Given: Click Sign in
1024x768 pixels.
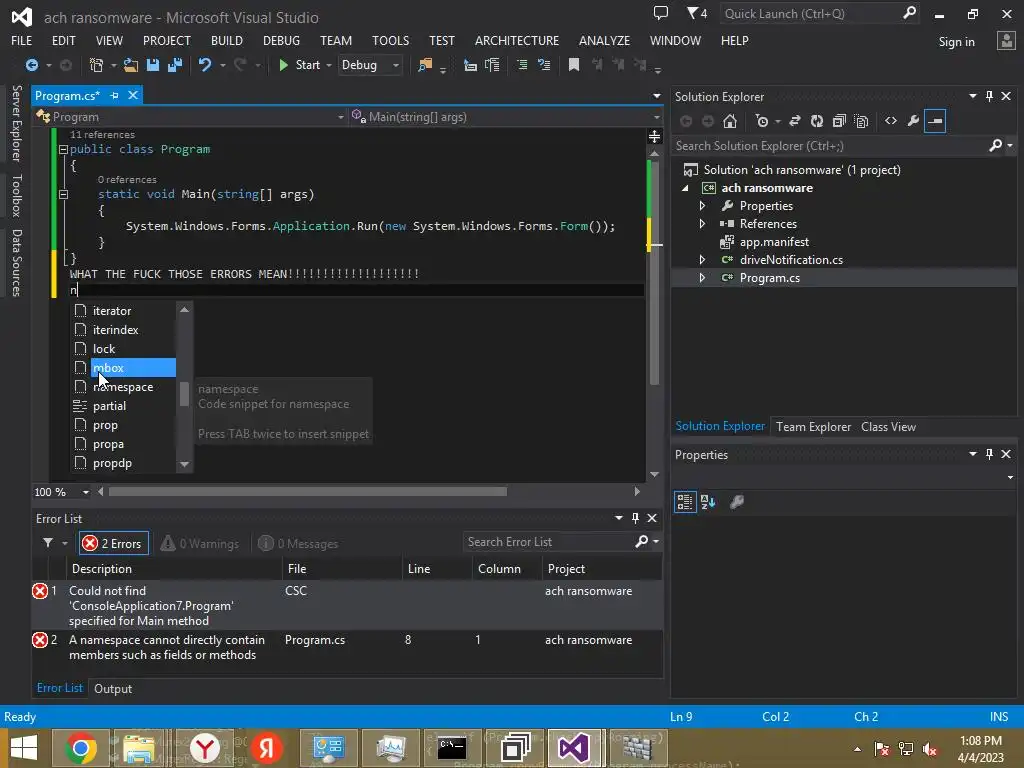Looking at the screenshot, I should (956, 42).
